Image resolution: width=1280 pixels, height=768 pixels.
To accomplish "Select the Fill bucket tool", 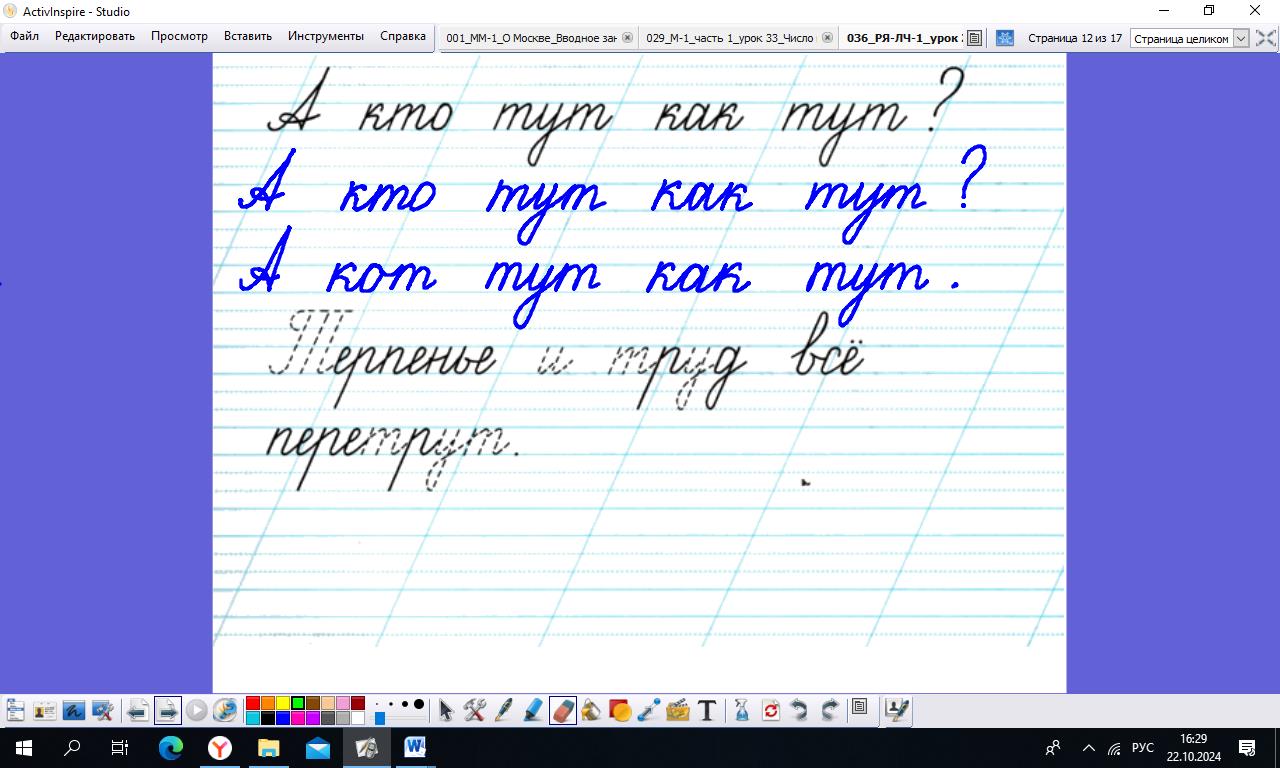I will 591,710.
